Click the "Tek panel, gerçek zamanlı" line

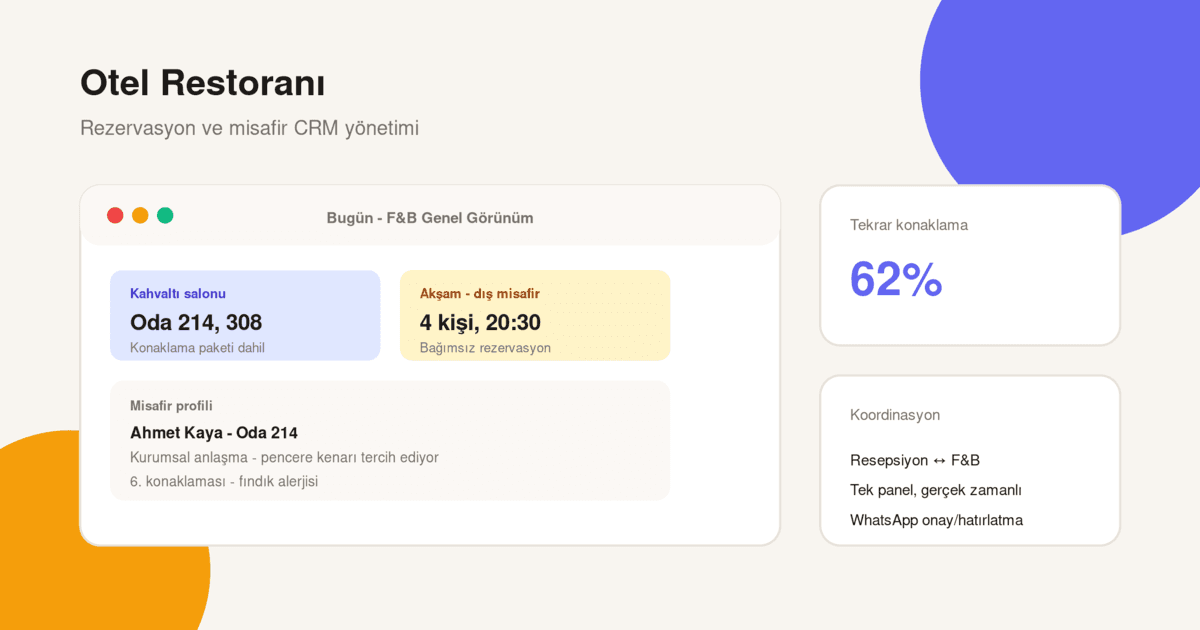click(936, 490)
